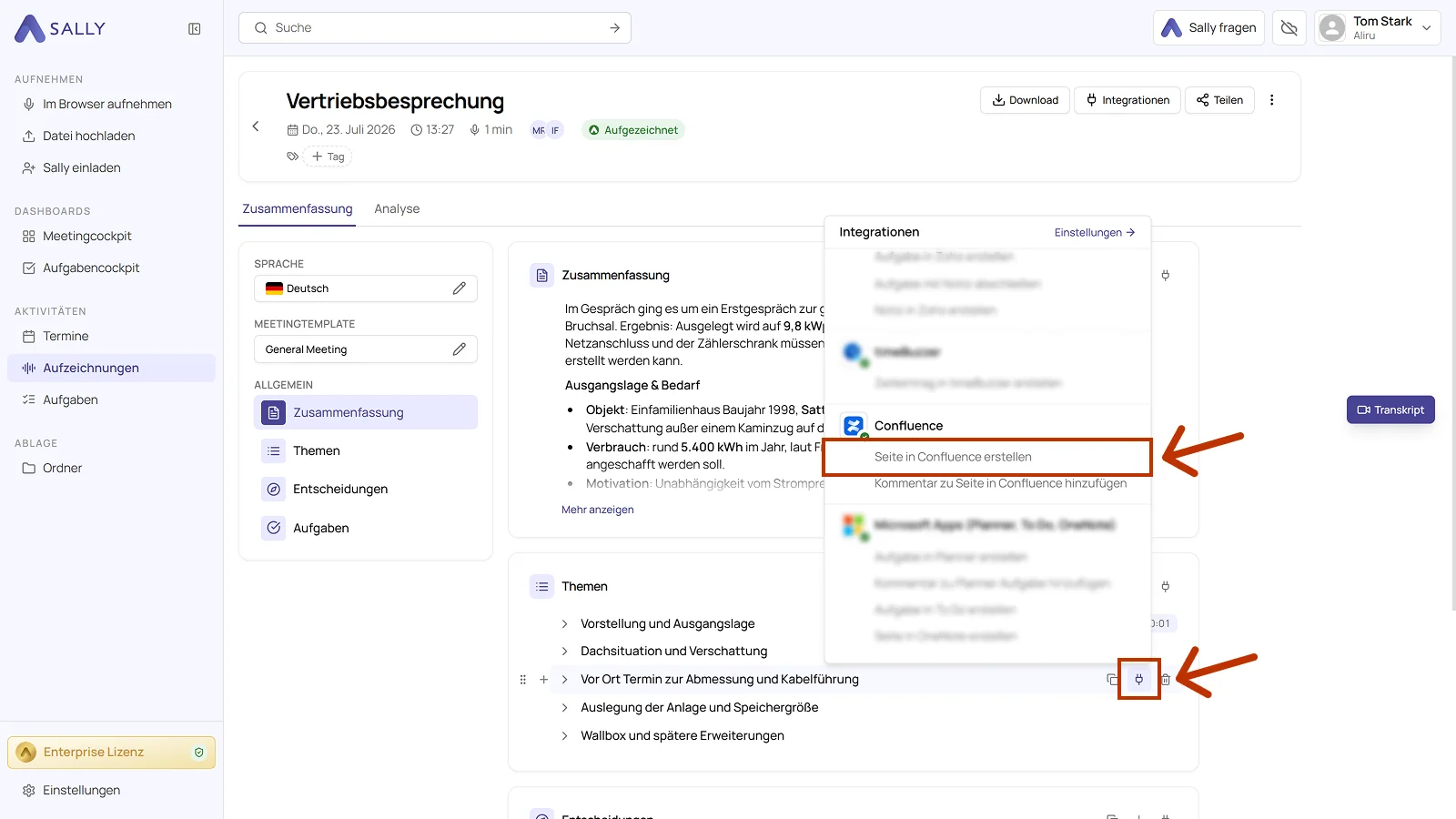Switch to the Analyse tab

click(x=397, y=208)
